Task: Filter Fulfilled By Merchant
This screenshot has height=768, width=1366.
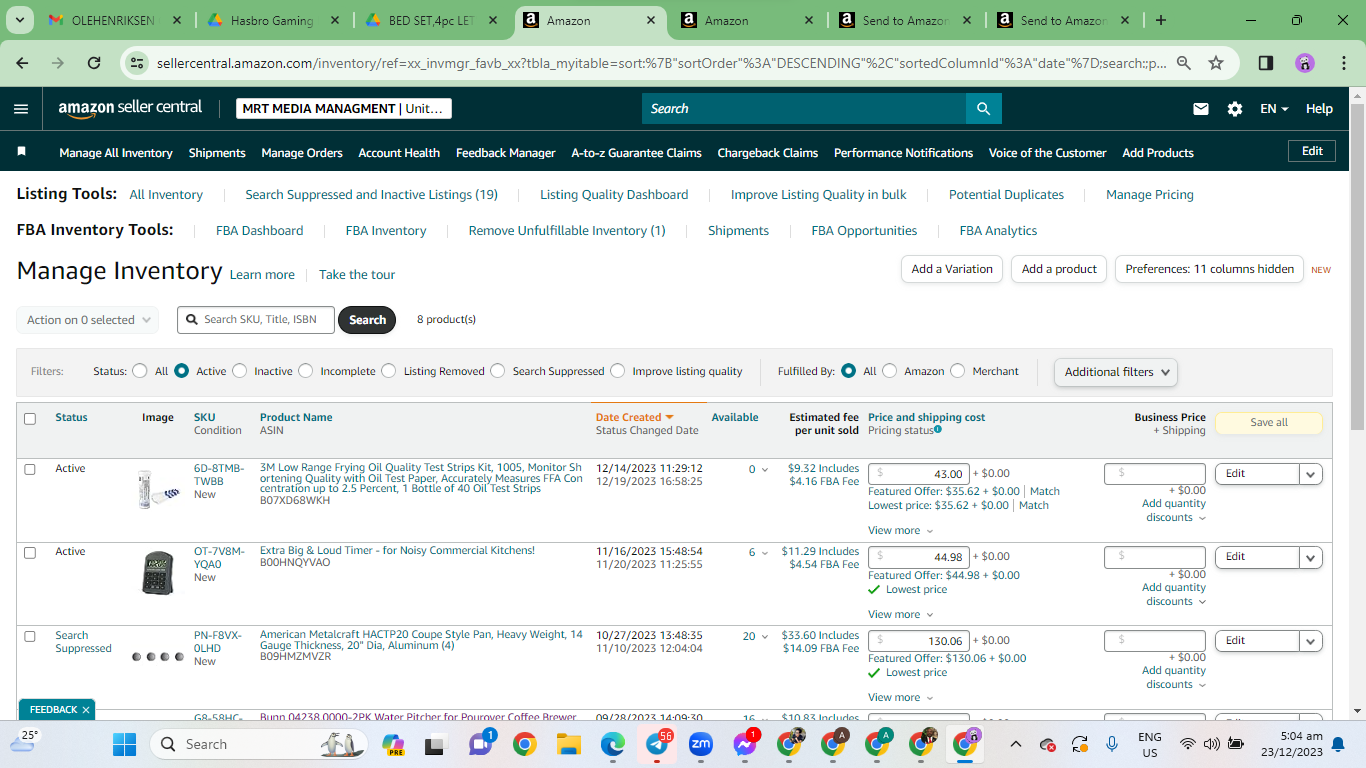Action: tap(958, 371)
